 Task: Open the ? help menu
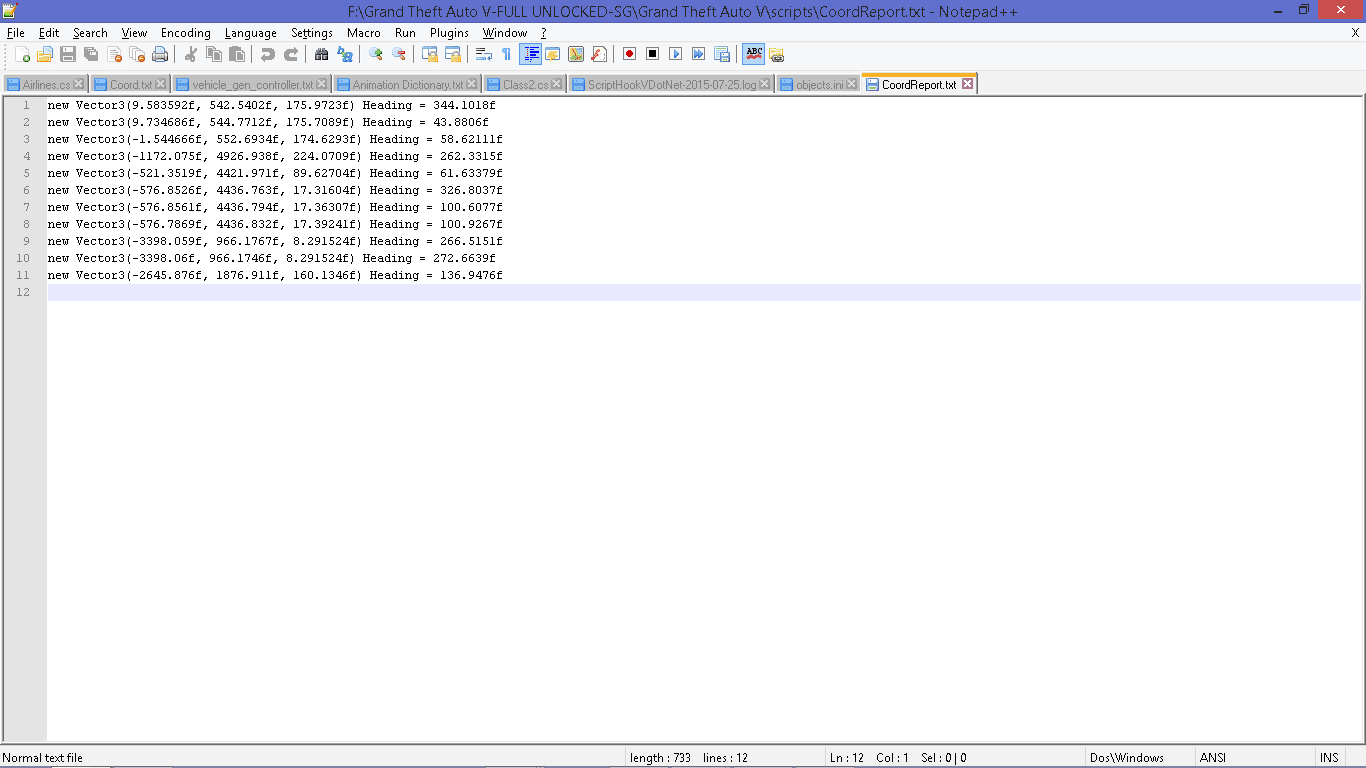(x=544, y=33)
